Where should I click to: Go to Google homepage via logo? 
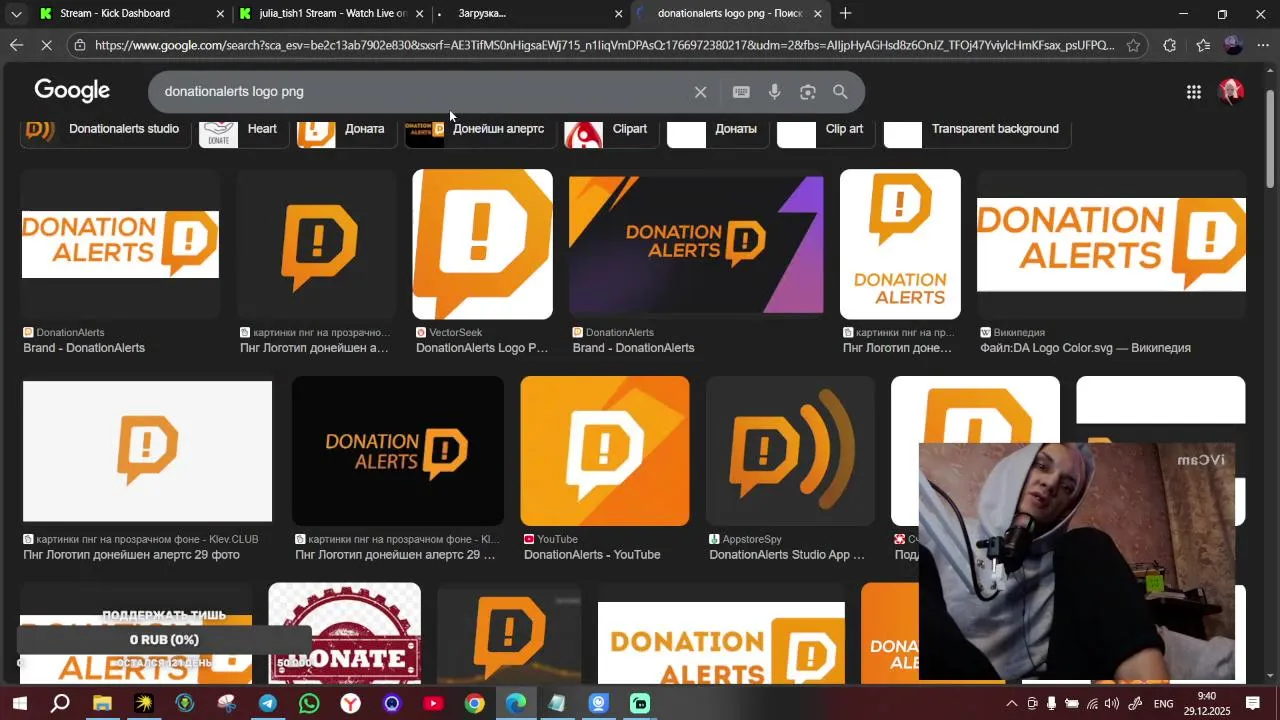coord(72,91)
